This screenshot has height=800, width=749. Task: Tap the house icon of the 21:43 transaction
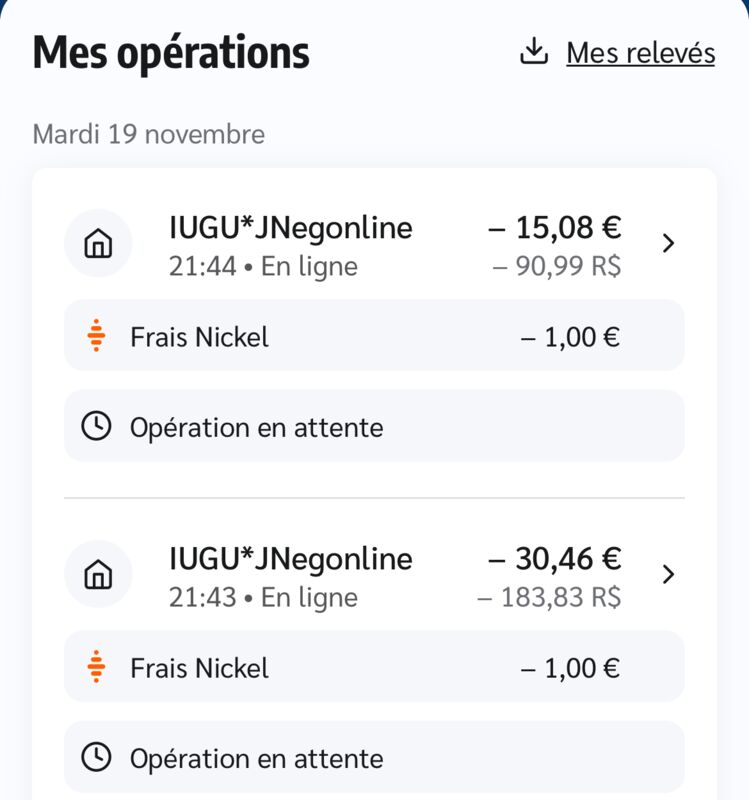tap(98, 574)
